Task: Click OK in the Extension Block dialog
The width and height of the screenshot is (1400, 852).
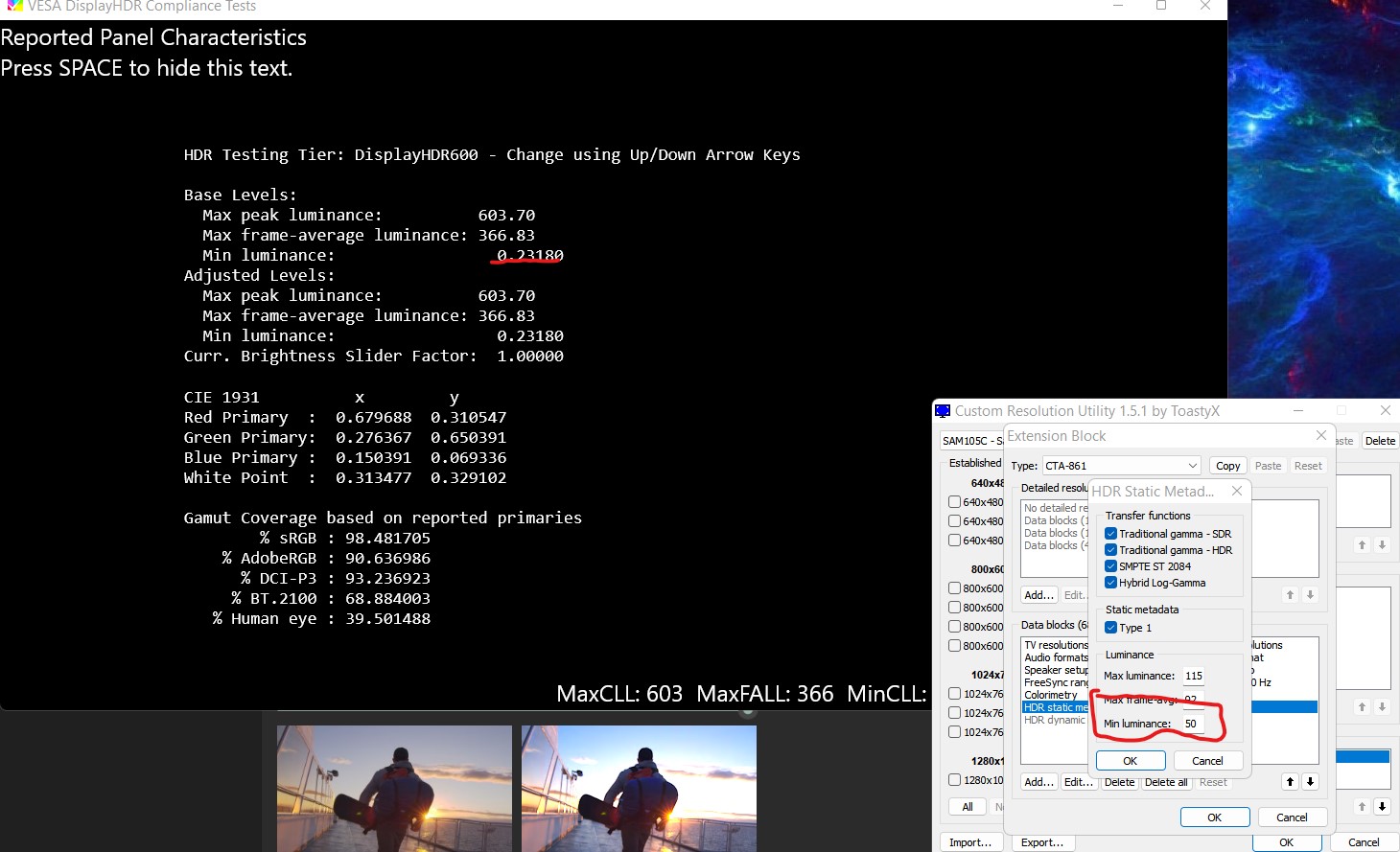Action: (x=1215, y=817)
